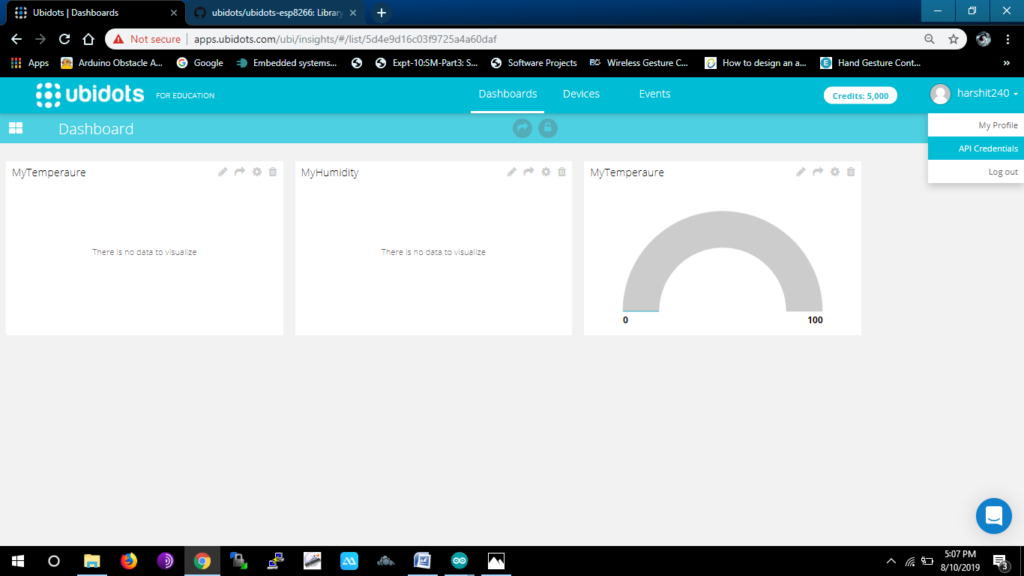1024x576 pixels.
Task: Click the user avatar icon
Action: pyautogui.click(x=940, y=94)
